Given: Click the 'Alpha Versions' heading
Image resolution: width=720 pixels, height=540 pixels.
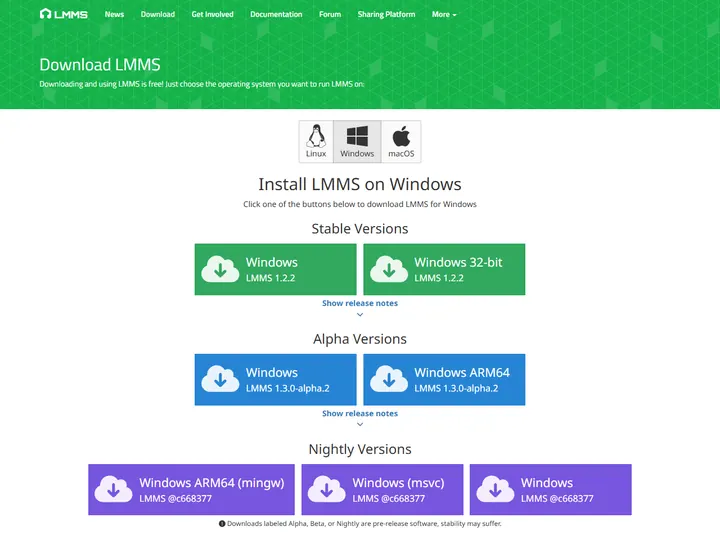Looking at the screenshot, I should (x=360, y=339).
